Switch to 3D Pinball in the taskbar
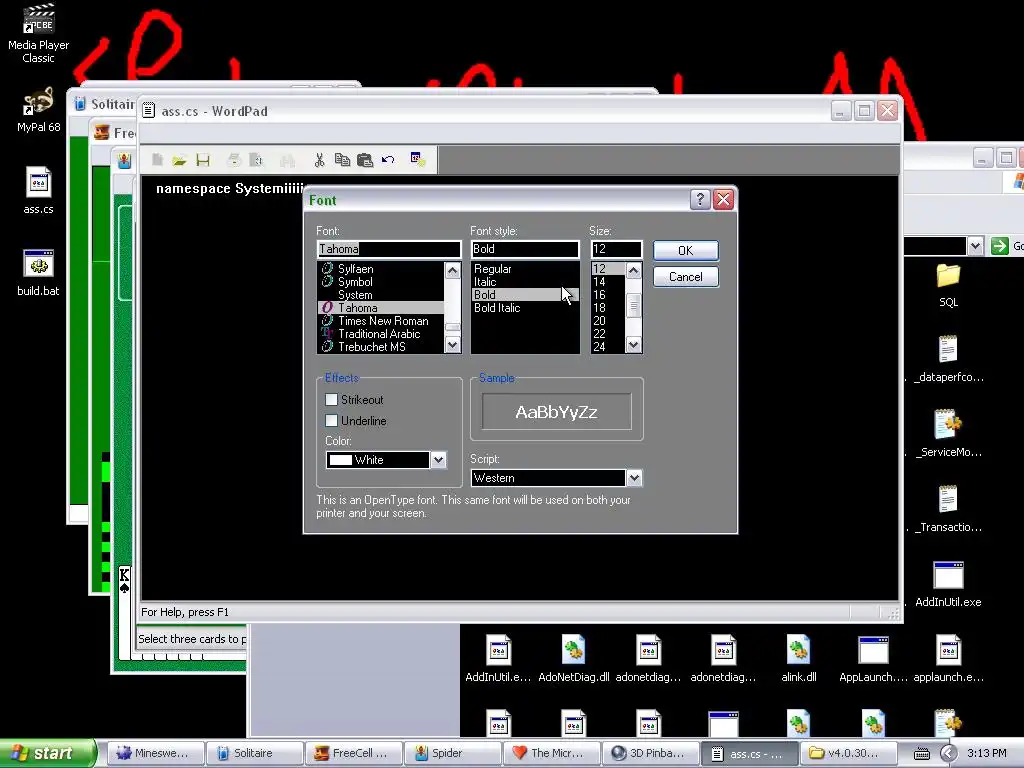Viewport: 1024px width, 768px height. coord(650,753)
